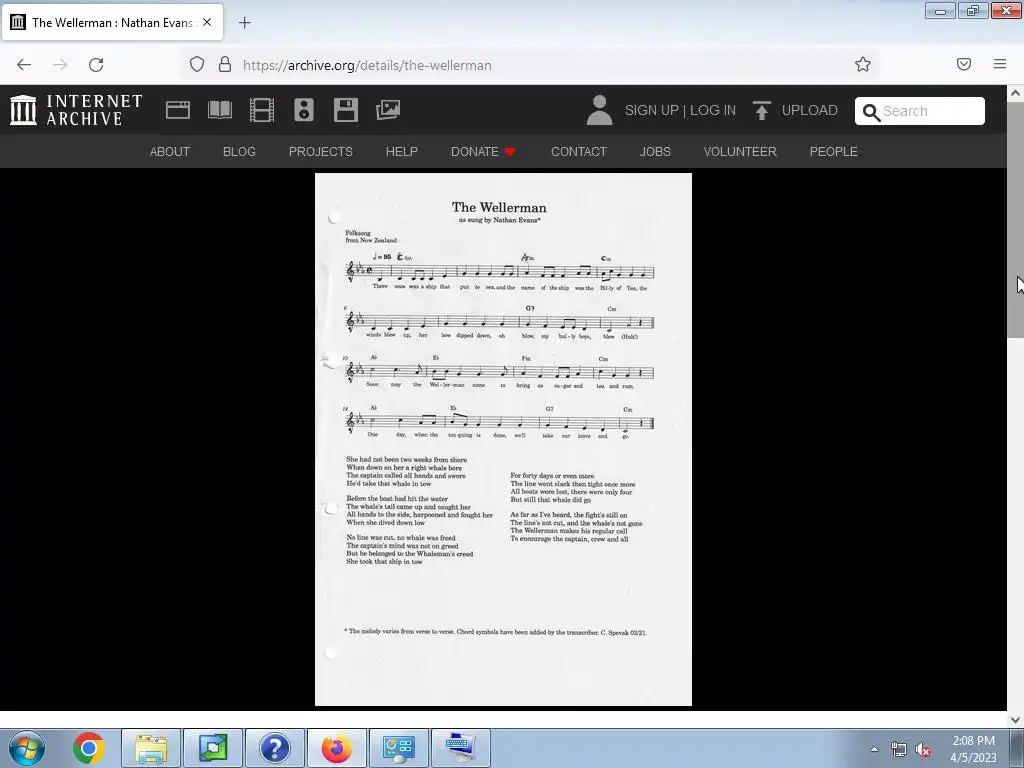The image size is (1024, 768).
Task: Open the VOLUNTEER link
Action: click(x=740, y=152)
